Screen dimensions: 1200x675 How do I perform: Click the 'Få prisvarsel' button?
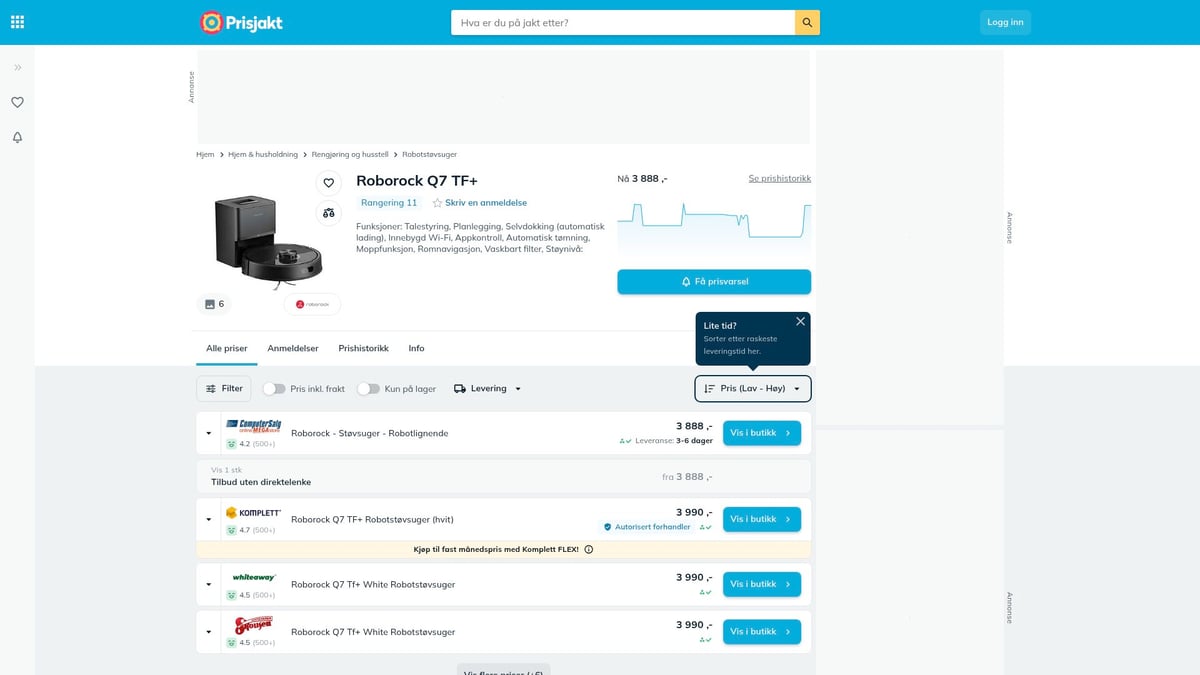(x=714, y=282)
